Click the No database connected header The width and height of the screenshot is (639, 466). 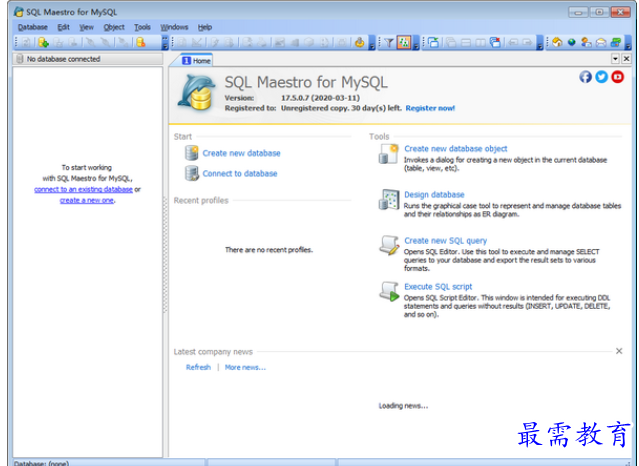(88, 59)
